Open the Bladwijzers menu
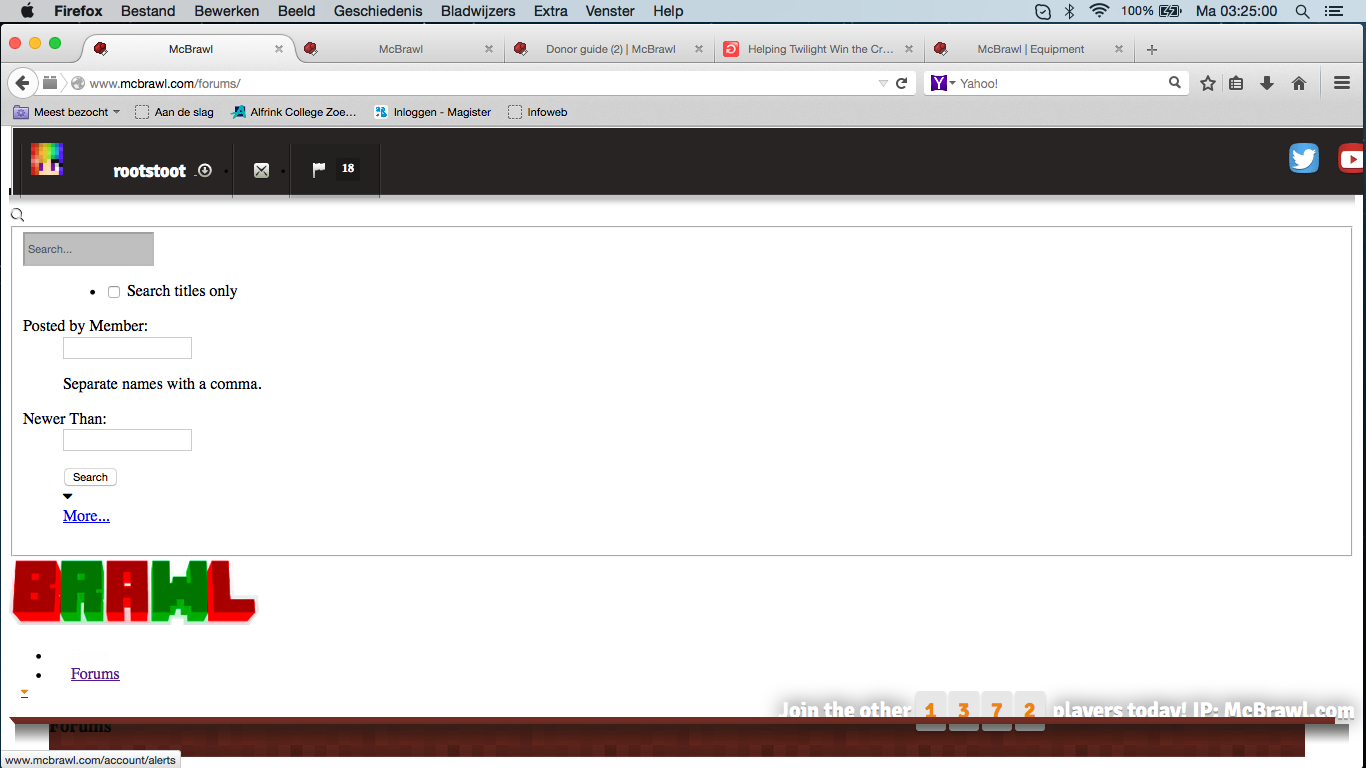1366x768 pixels. (478, 11)
